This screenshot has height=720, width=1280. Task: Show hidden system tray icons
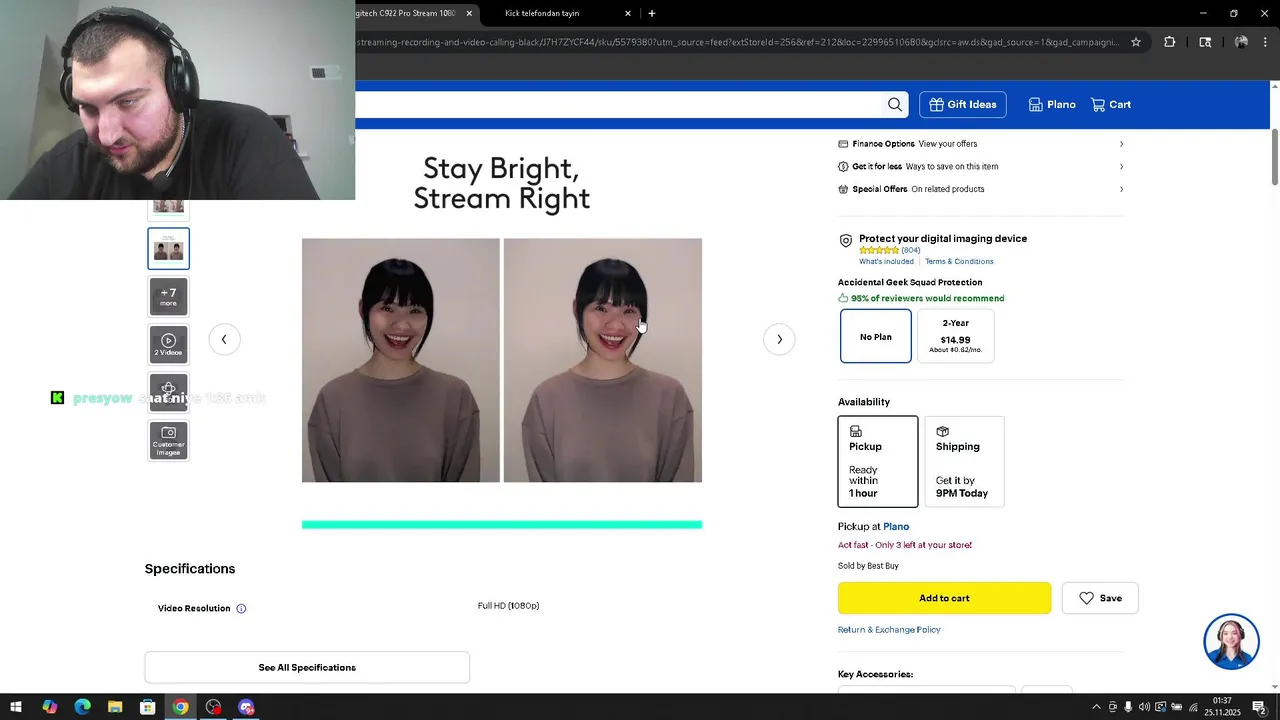pyautogui.click(x=1096, y=707)
